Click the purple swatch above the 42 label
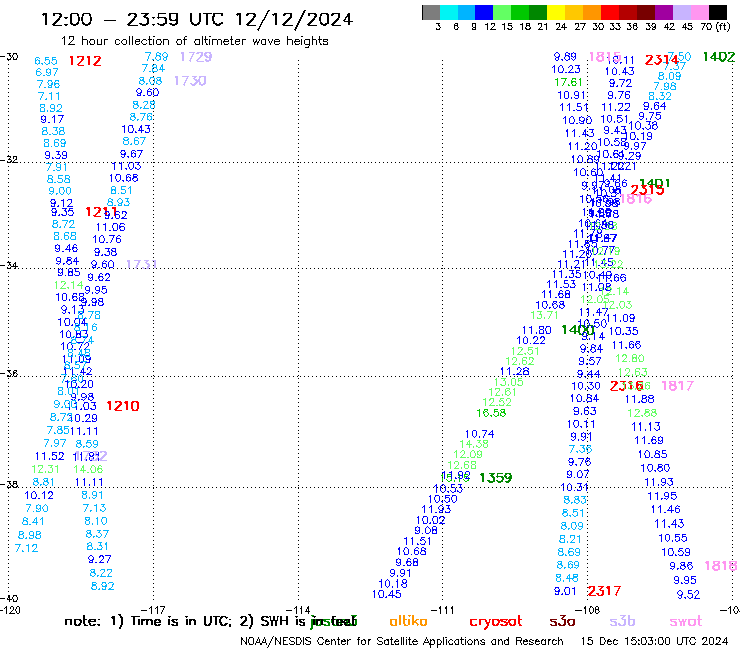 tap(664, 12)
